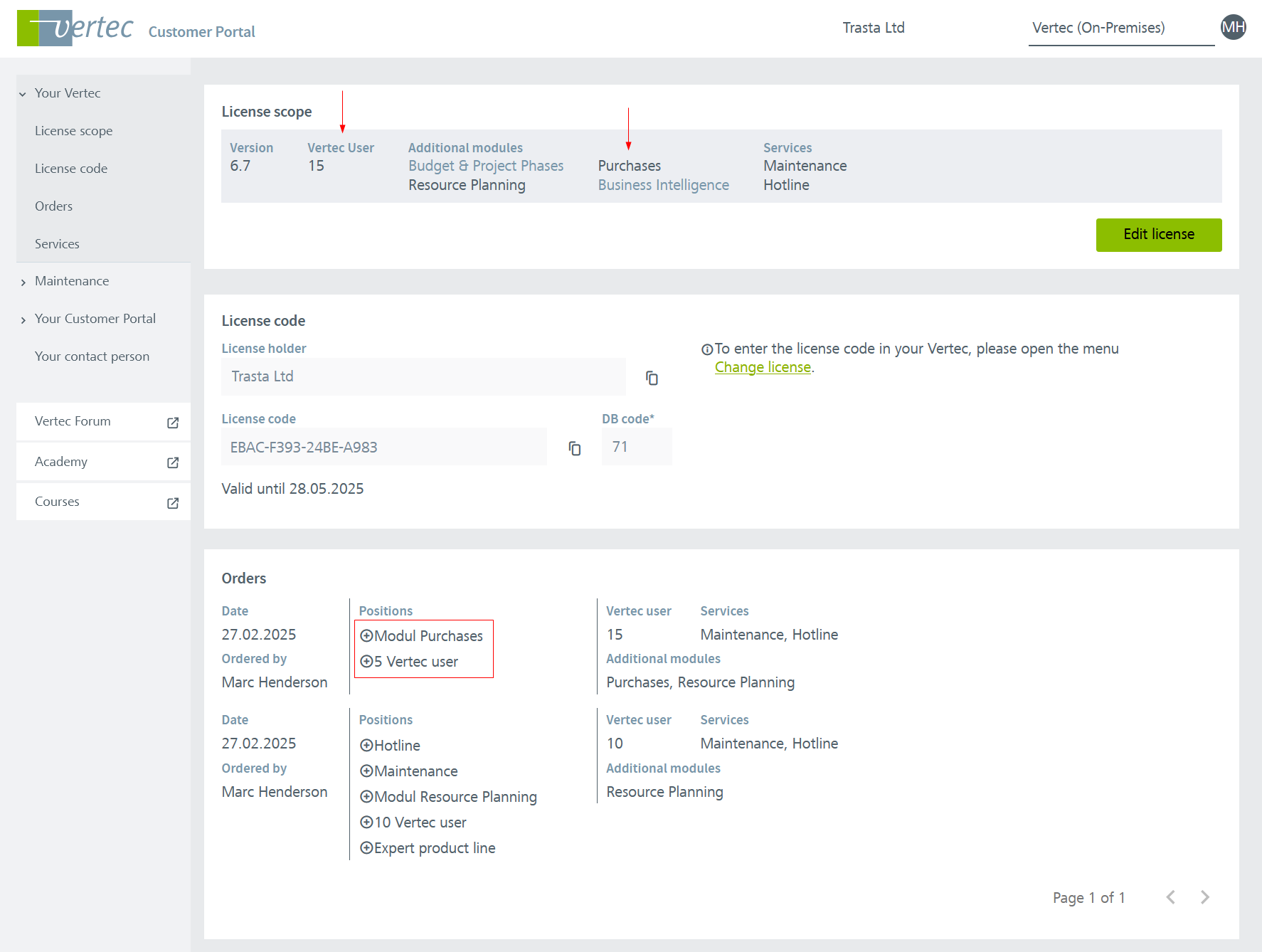
Task: Follow the Change license link
Action: 763,367
